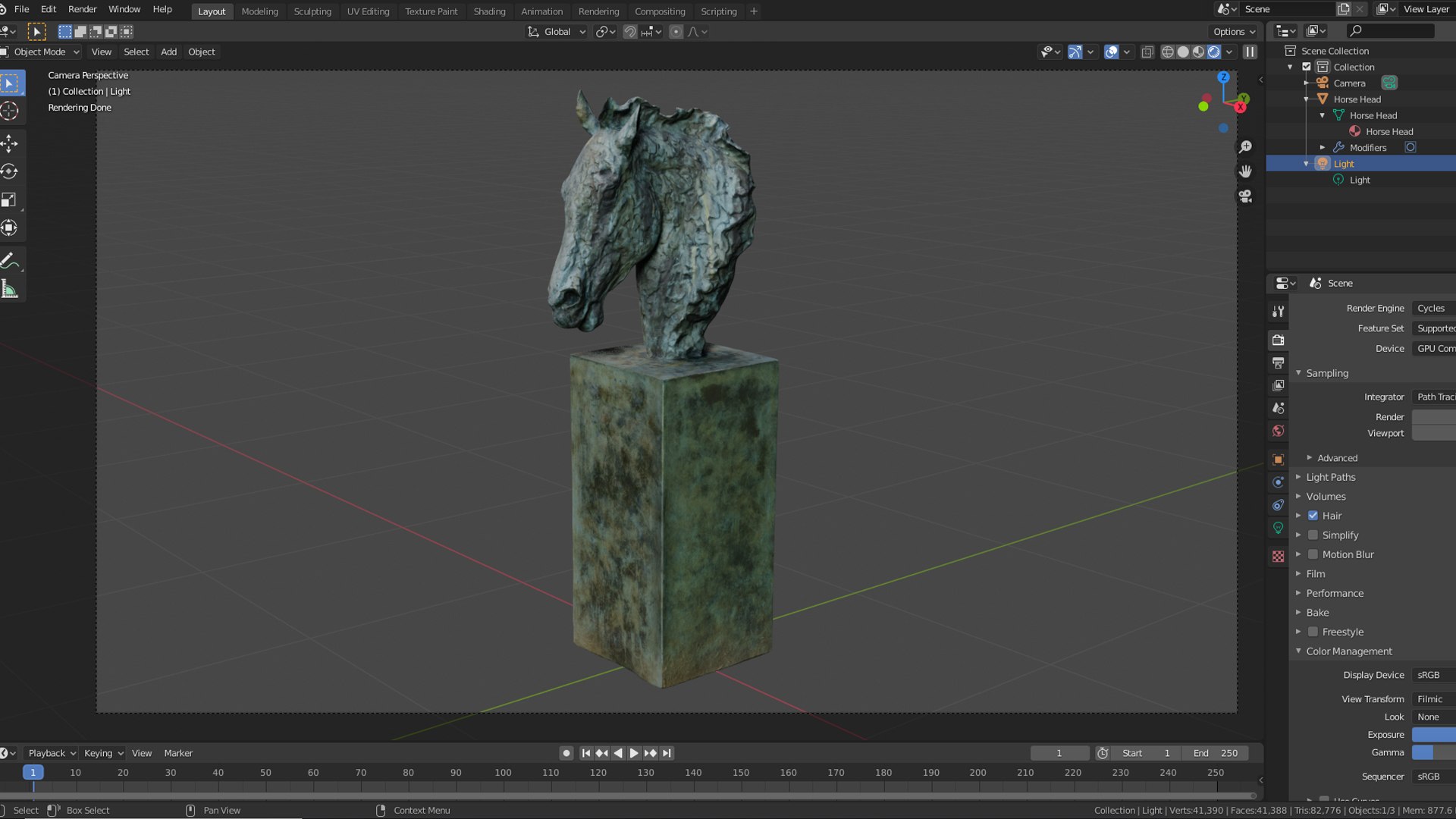Open the viewport Add menu
Image resolution: width=1456 pixels, height=819 pixels.
coord(168,52)
